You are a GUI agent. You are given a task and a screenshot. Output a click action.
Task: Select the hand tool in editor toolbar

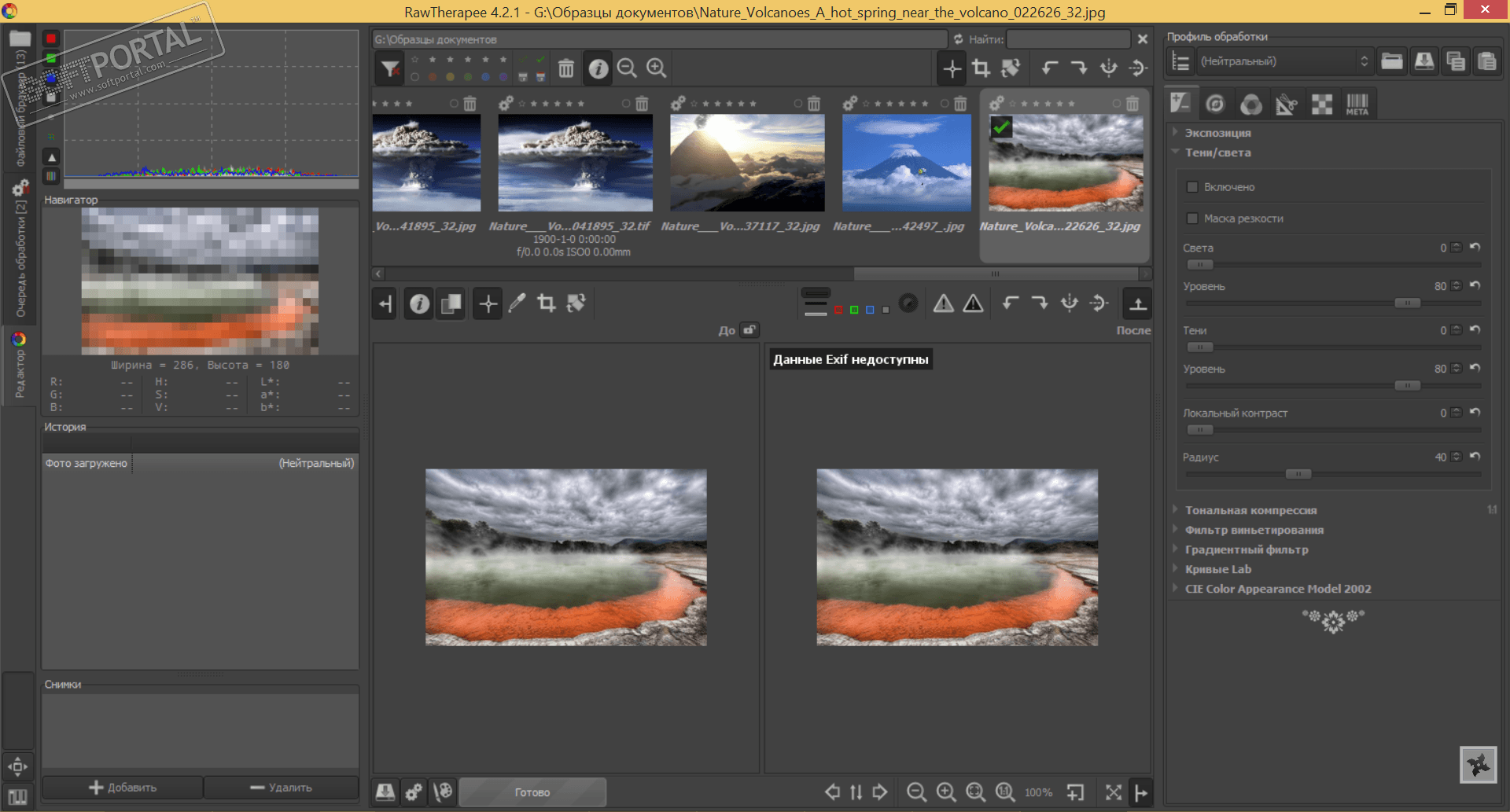point(488,303)
